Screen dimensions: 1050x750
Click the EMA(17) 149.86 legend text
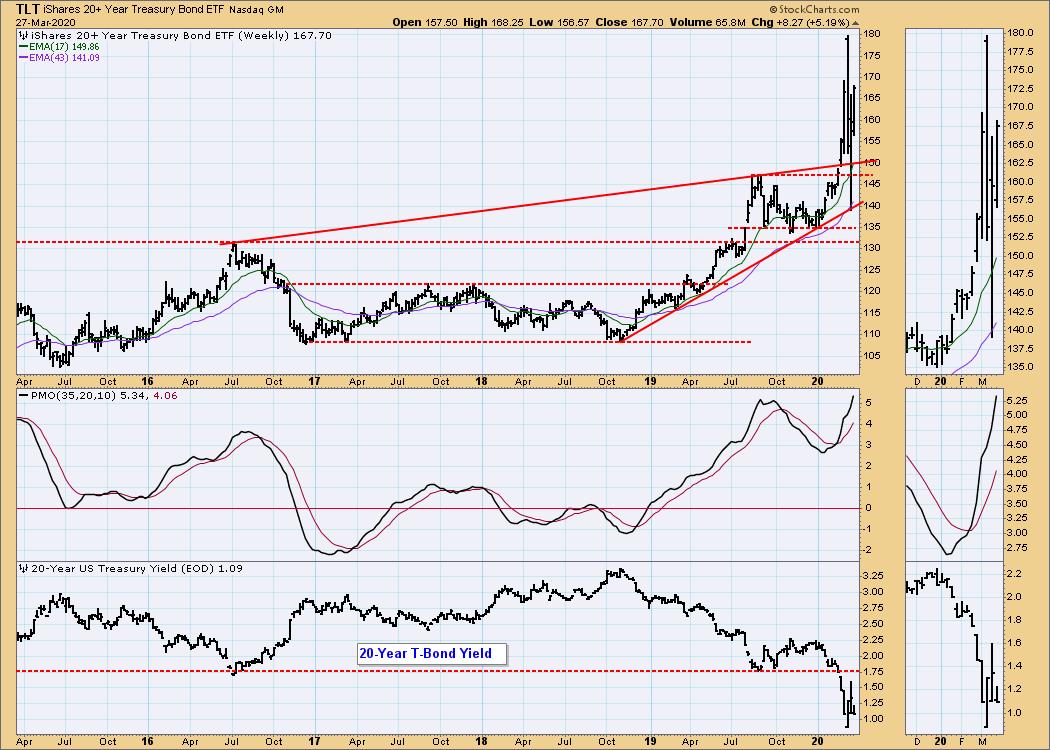click(x=64, y=47)
